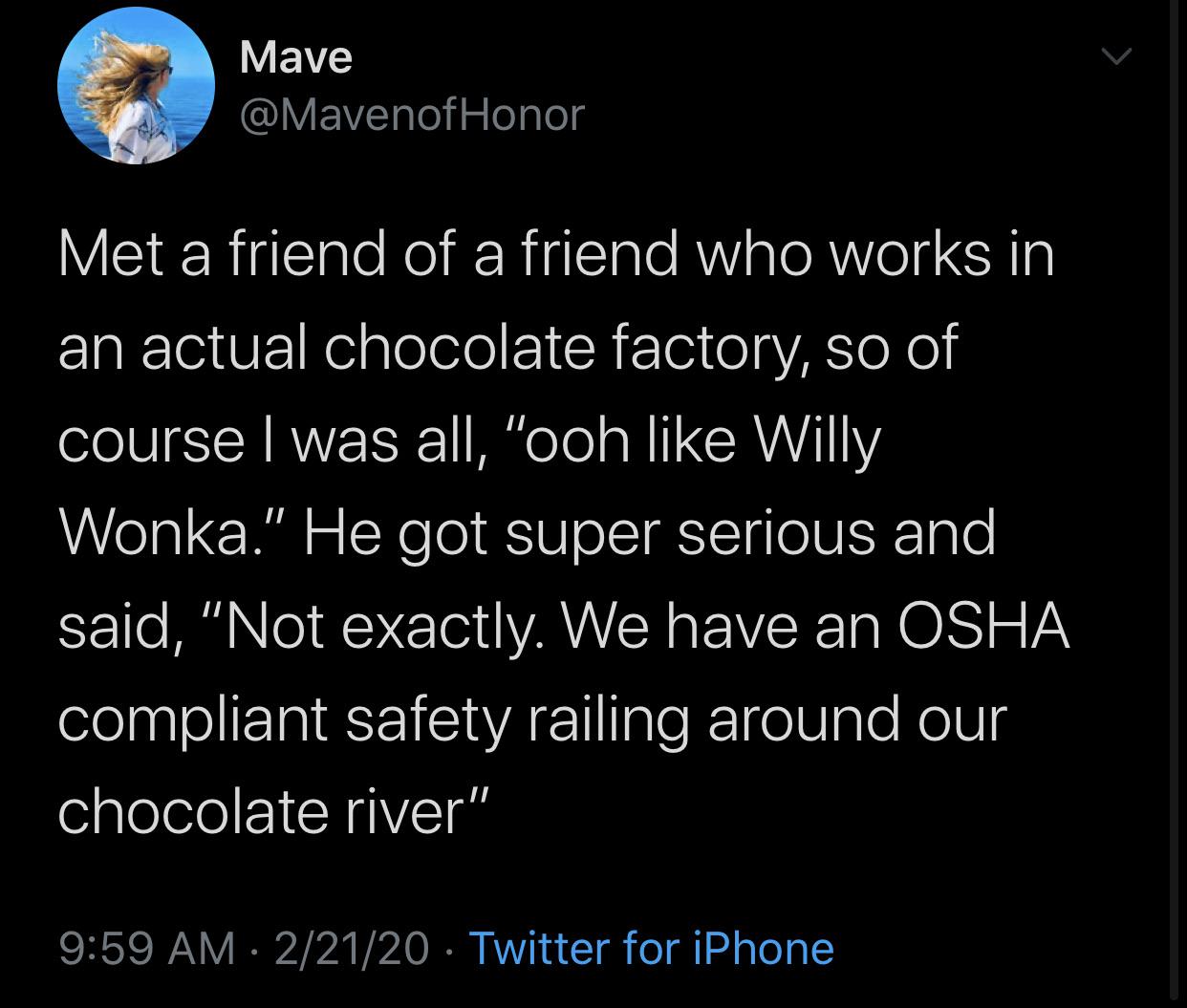Click the first line of the tweet

click(557, 252)
